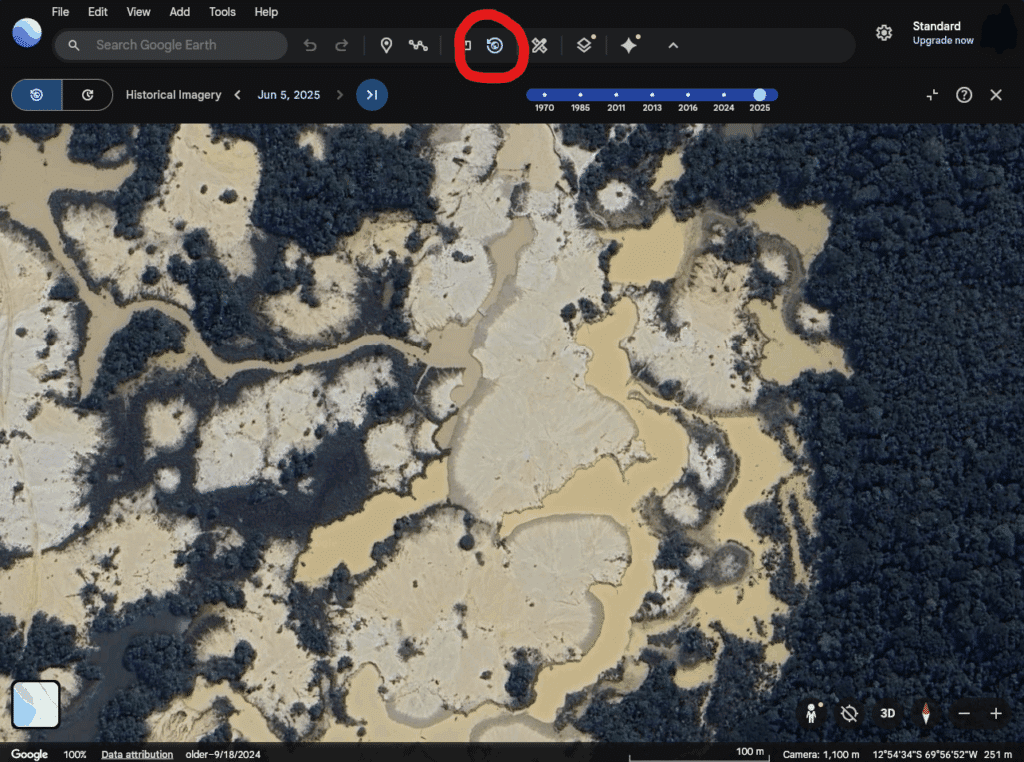Open the Tools menu
The image size is (1024, 762).
point(222,12)
